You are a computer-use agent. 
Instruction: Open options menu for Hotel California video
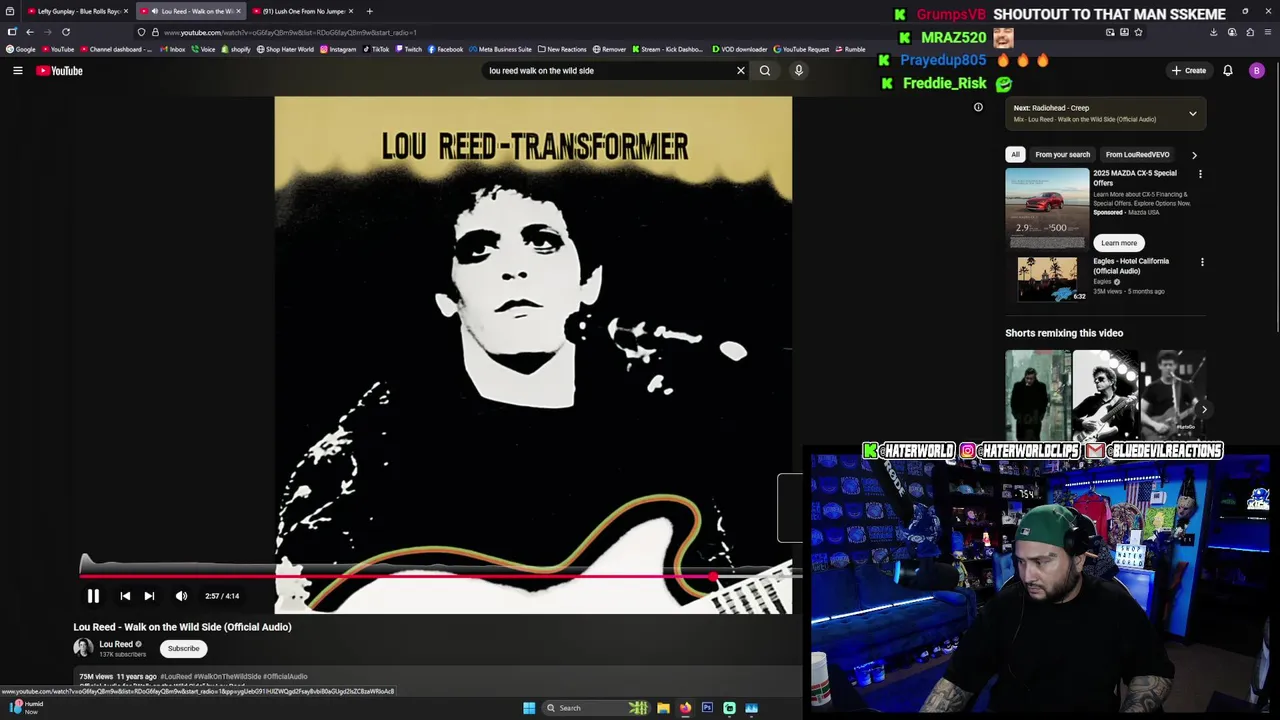1202,262
